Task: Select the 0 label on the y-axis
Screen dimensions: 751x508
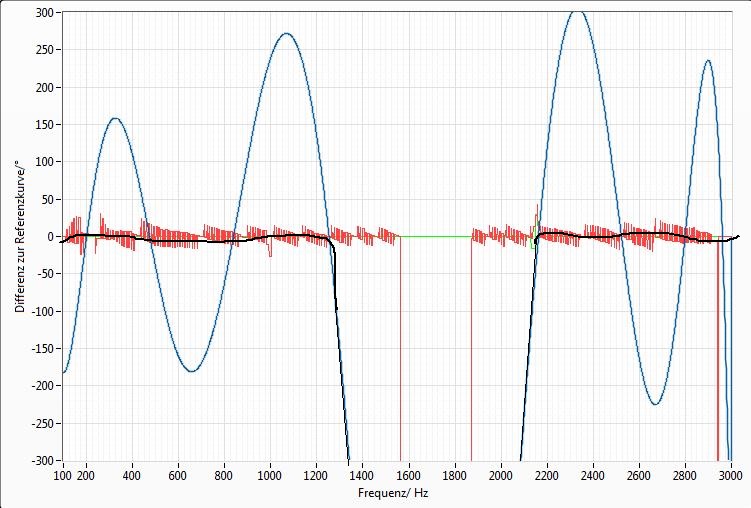Action: (51, 237)
